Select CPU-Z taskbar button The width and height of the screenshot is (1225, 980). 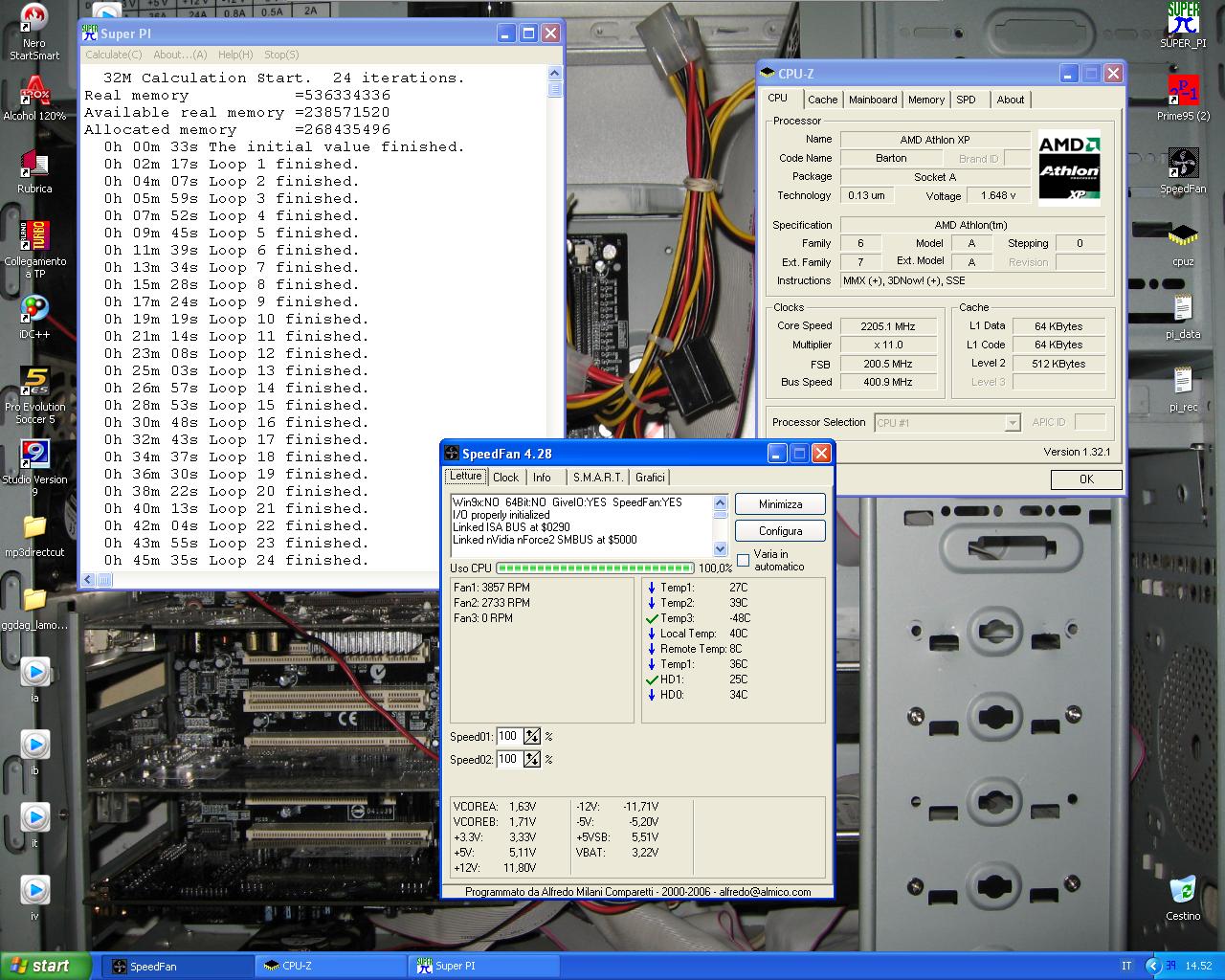(331, 967)
